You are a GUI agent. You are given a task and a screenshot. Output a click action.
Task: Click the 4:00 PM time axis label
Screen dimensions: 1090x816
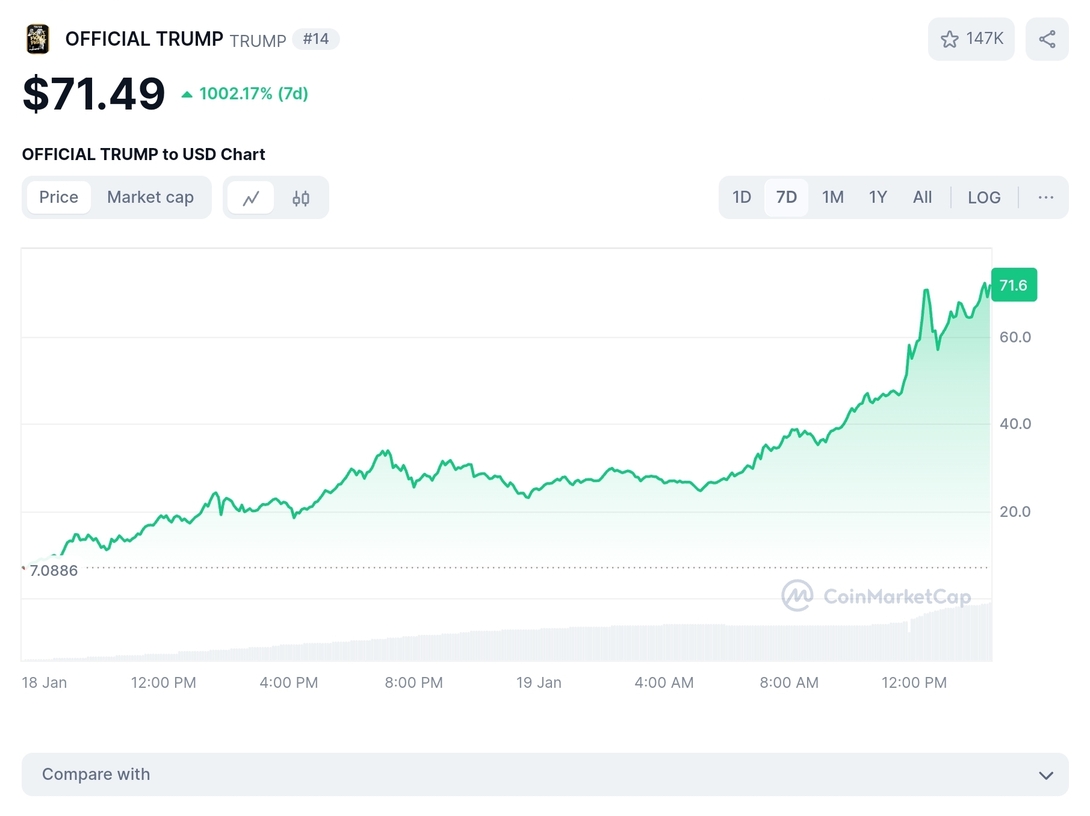pyautogui.click(x=288, y=683)
